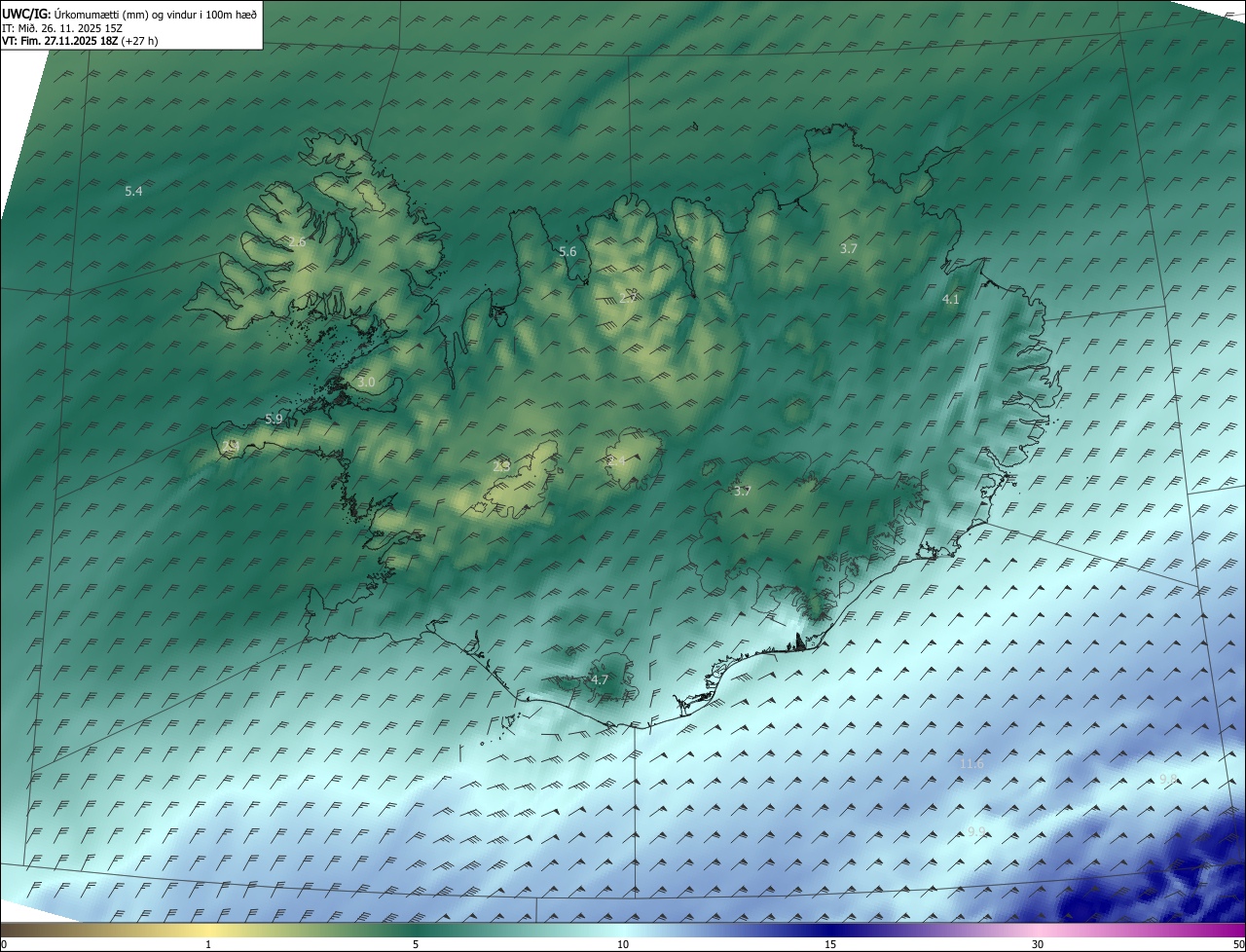Click the 5.9 value on the map
This screenshot has width=1246, height=952.
click(x=274, y=420)
